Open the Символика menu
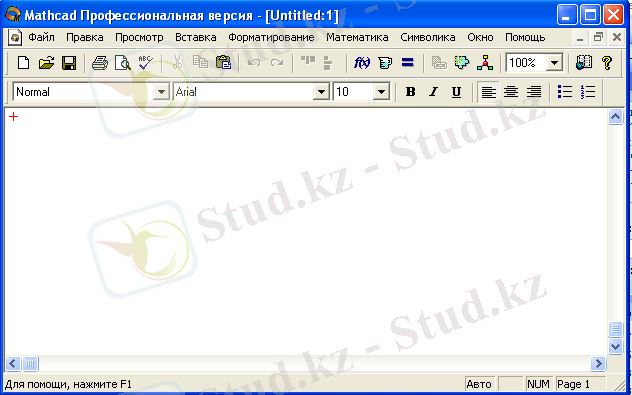This screenshot has width=632, height=395. (428, 37)
